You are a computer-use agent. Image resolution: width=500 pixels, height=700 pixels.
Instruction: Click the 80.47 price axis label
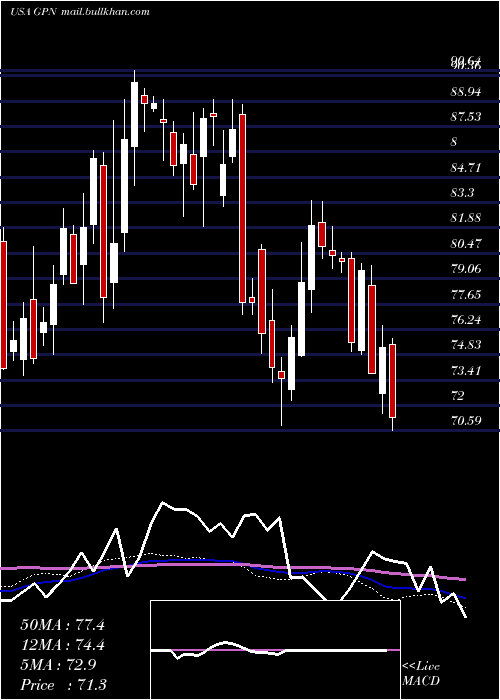click(466, 244)
